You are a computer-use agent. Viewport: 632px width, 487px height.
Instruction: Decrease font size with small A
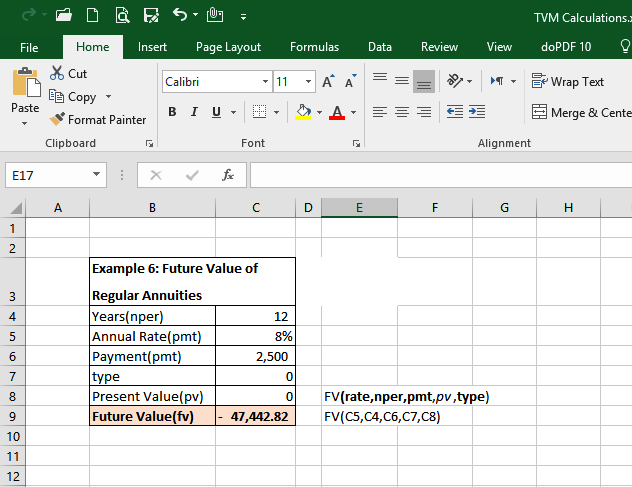(350, 81)
